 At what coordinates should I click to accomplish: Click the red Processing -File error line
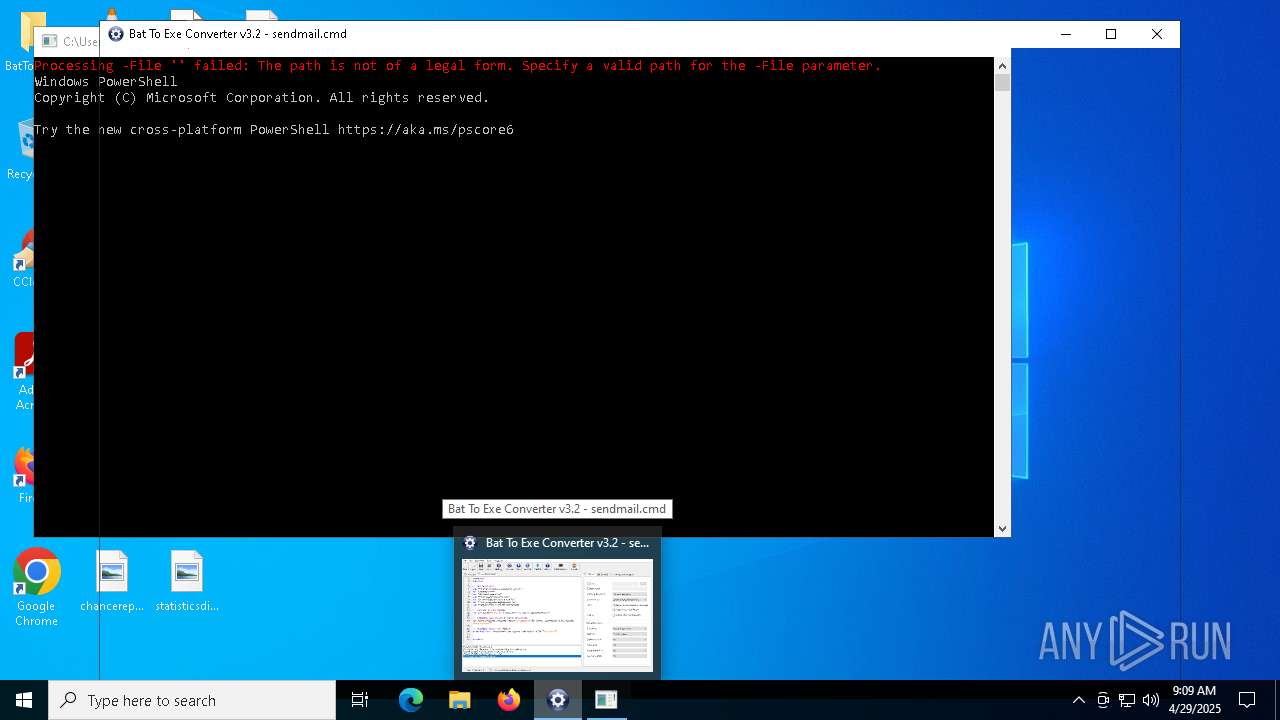point(458,66)
